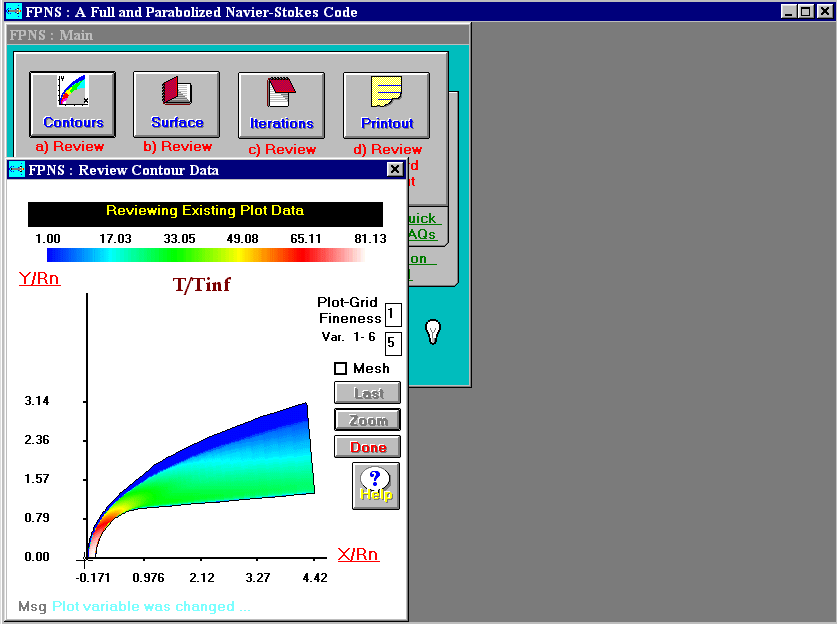The width and height of the screenshot is (837, 624).
Task: Open the Printout review tool
Action: 386,105
